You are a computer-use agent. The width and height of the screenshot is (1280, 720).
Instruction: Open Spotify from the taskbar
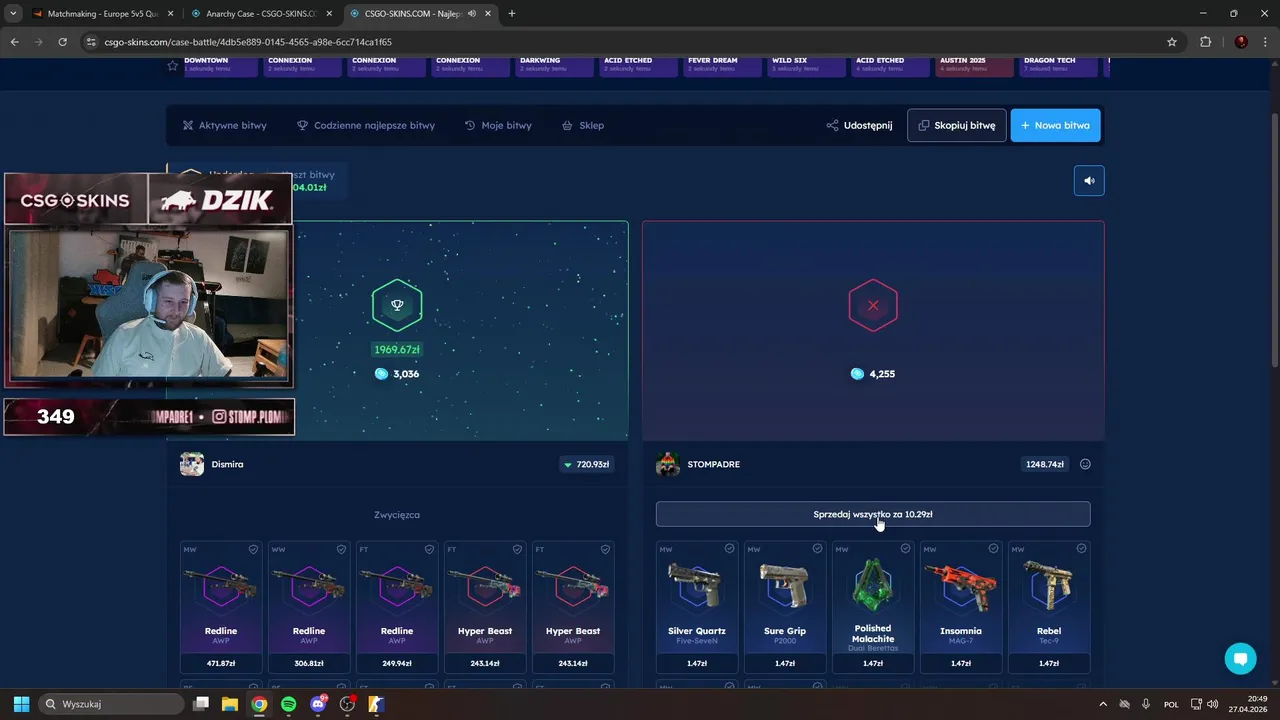click(x=288, y=704)
